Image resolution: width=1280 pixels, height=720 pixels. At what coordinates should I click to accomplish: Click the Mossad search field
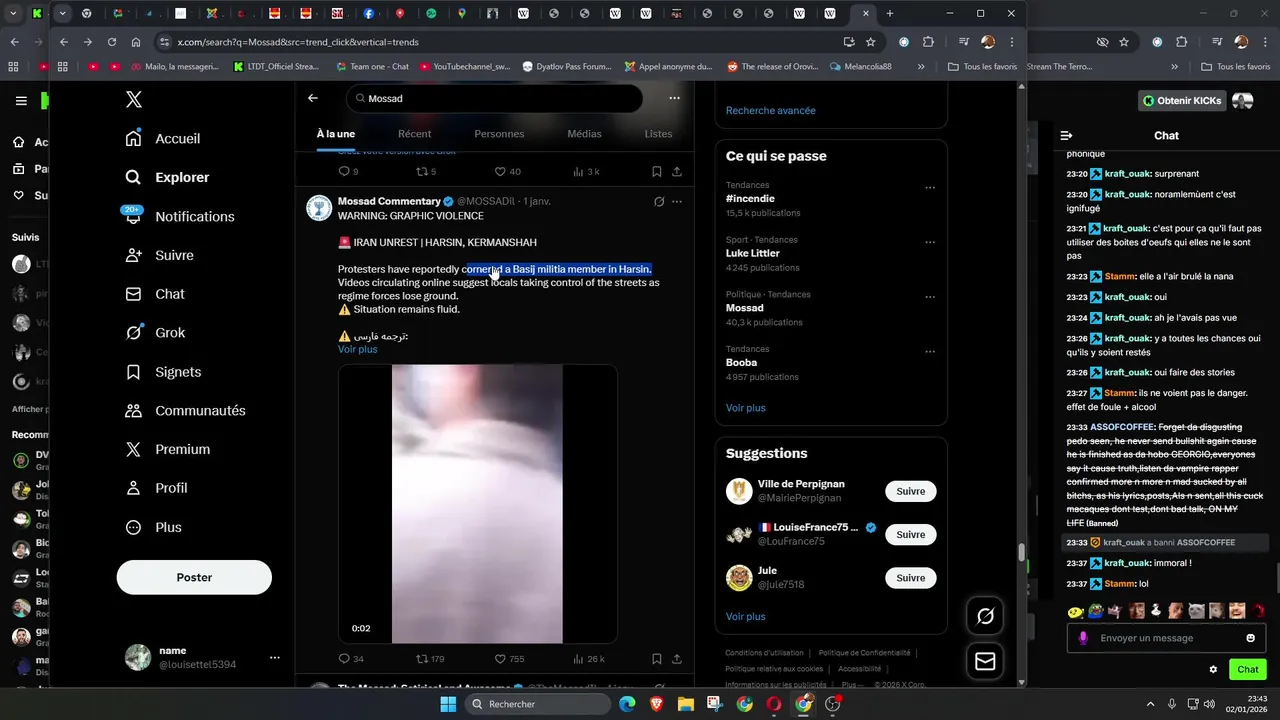[x=495, y=99]
